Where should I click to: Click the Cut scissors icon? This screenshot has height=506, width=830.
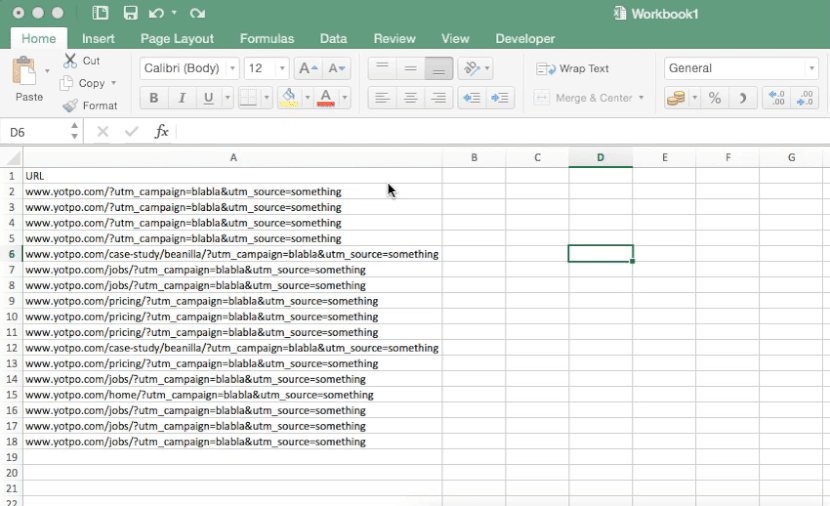70,61
